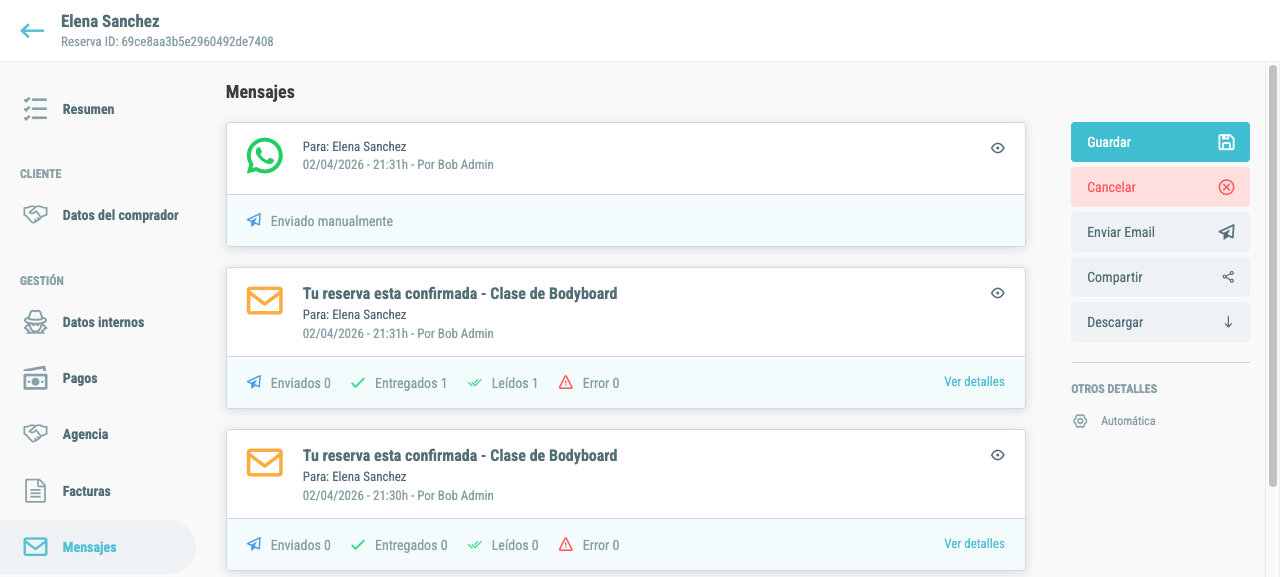Click the Elena Sanchez header name
This screenshot has width=1280, height=577.
tap(110, 21)
